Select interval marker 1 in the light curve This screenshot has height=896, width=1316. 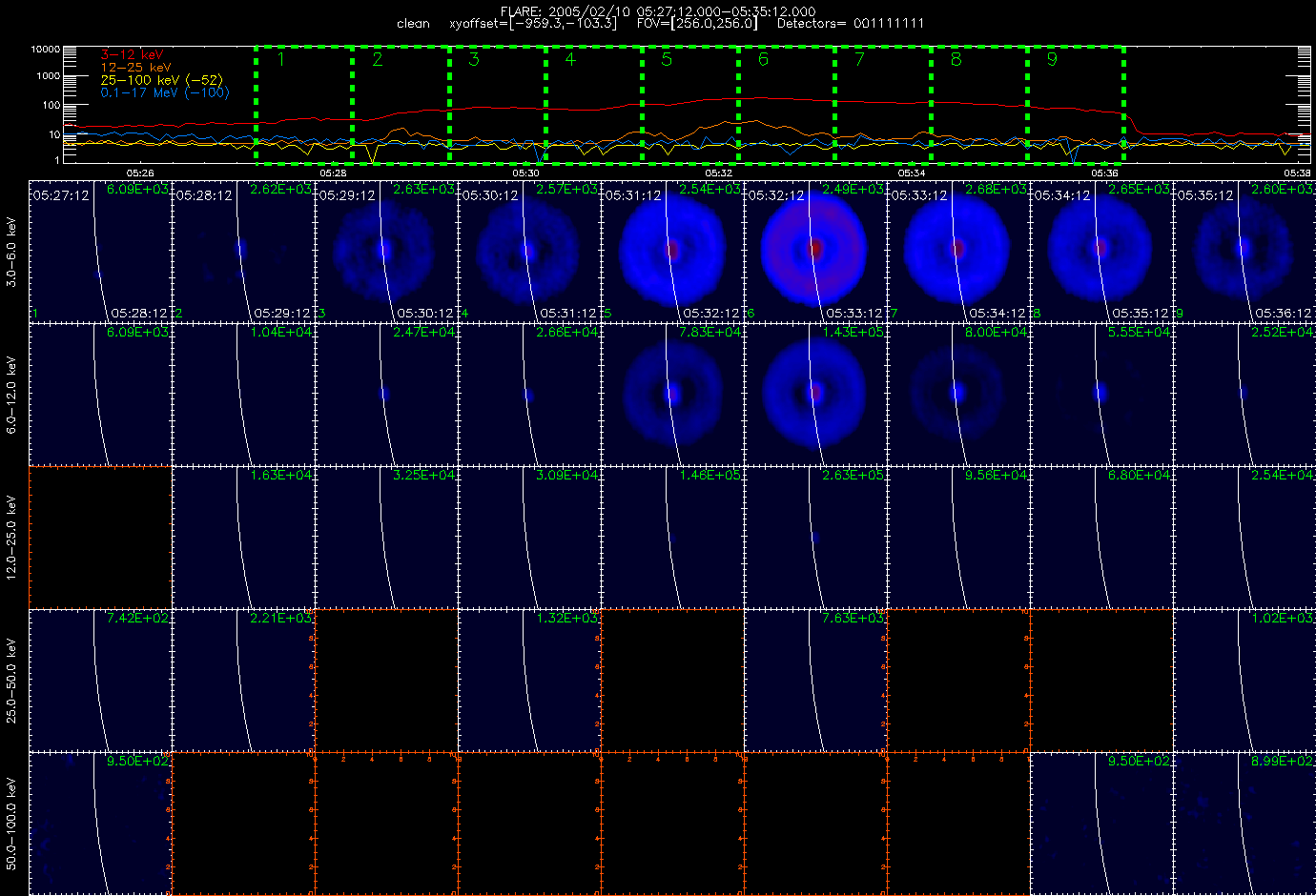tap(281, 59)
